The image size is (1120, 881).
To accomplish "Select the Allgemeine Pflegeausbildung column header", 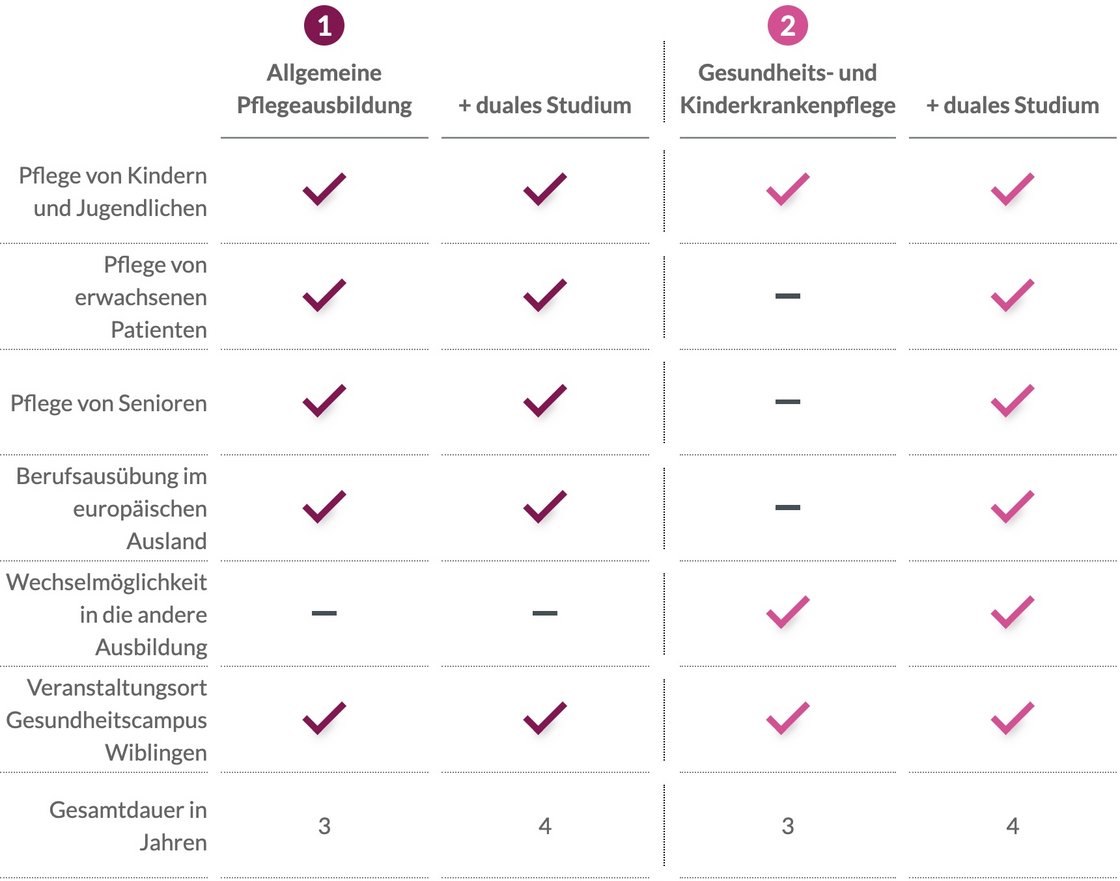I will pyautogui.click(x=324, y=89).
